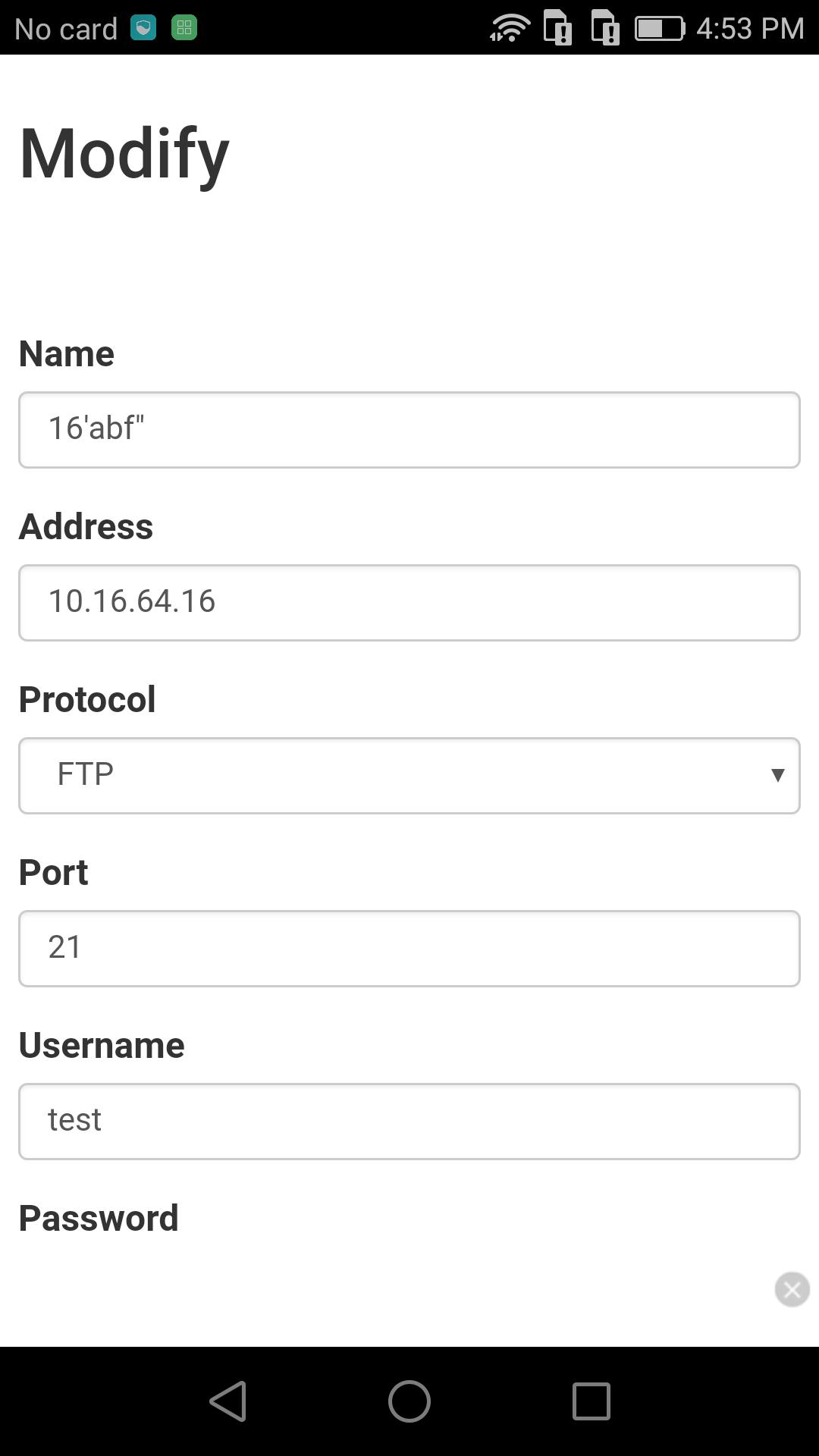Expand the Protocol dropdown arrow

(x=777, y=775)
